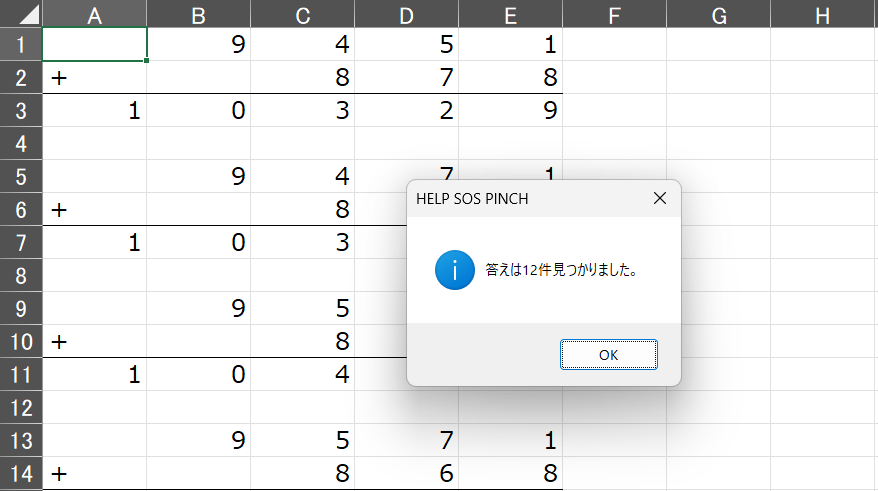Click the HELP SOS PINCH title bar
This screenshot has width=878, height=491.
526,198
